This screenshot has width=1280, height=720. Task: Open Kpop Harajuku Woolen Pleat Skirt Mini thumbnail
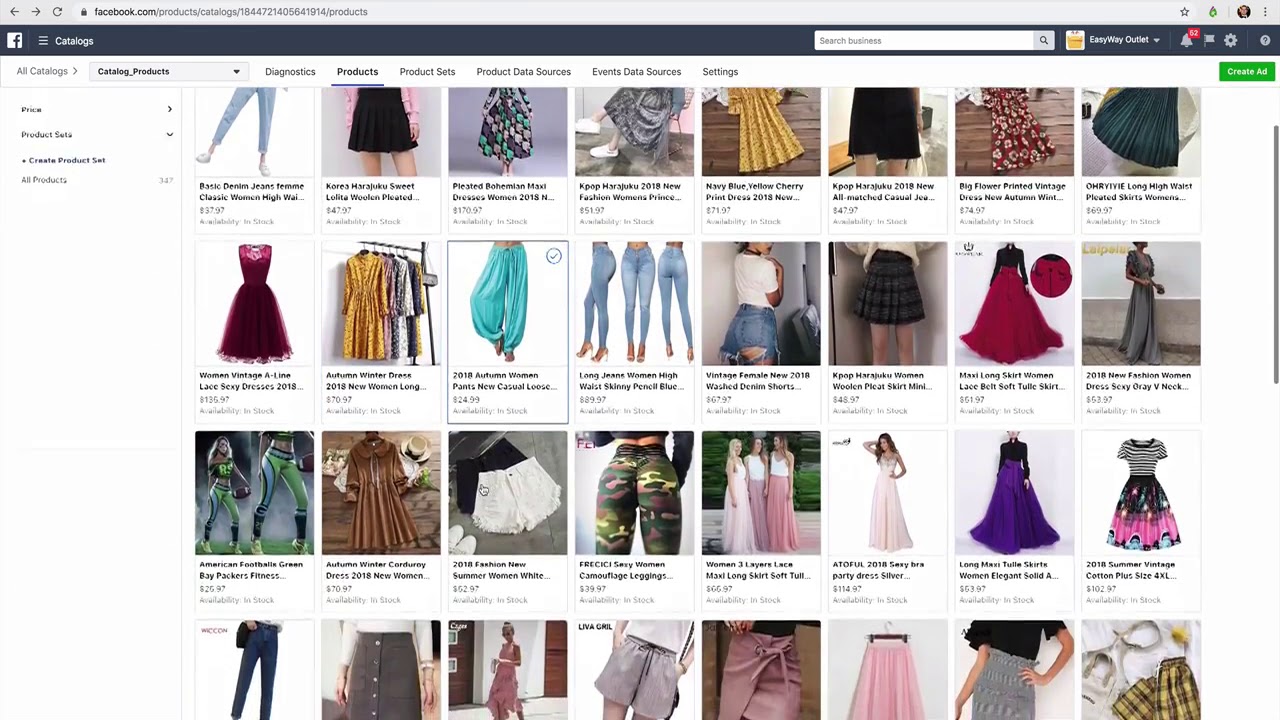tap(887, 304)
